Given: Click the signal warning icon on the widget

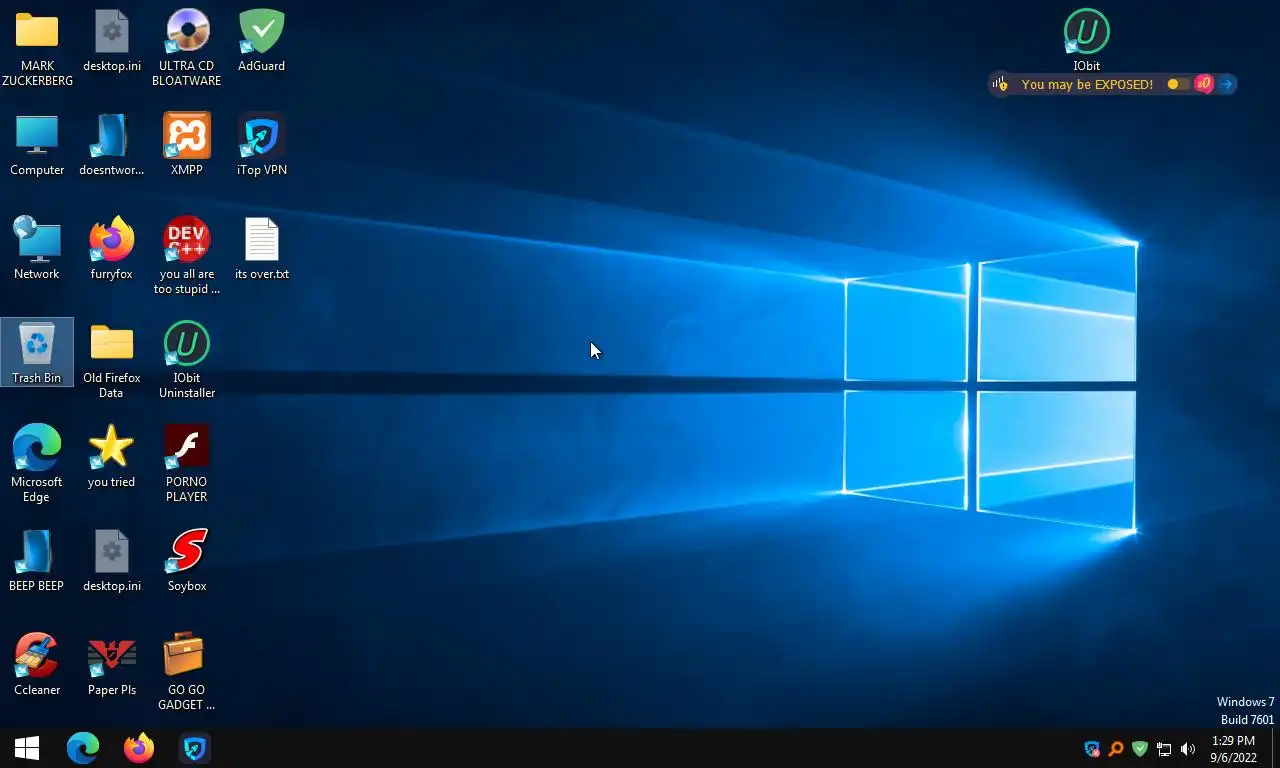Looking at the screenshot, I should [999, 84].
